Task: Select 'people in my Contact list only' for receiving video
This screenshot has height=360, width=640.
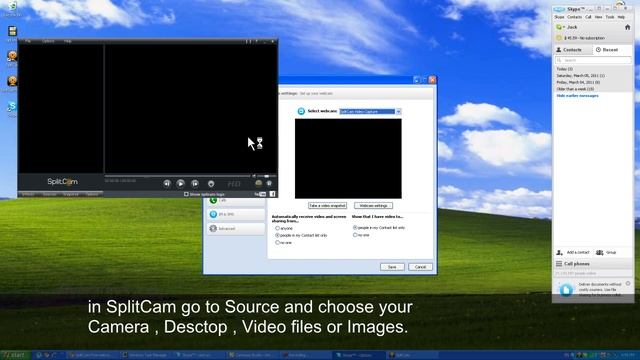Action: click(x=278, y=236)
